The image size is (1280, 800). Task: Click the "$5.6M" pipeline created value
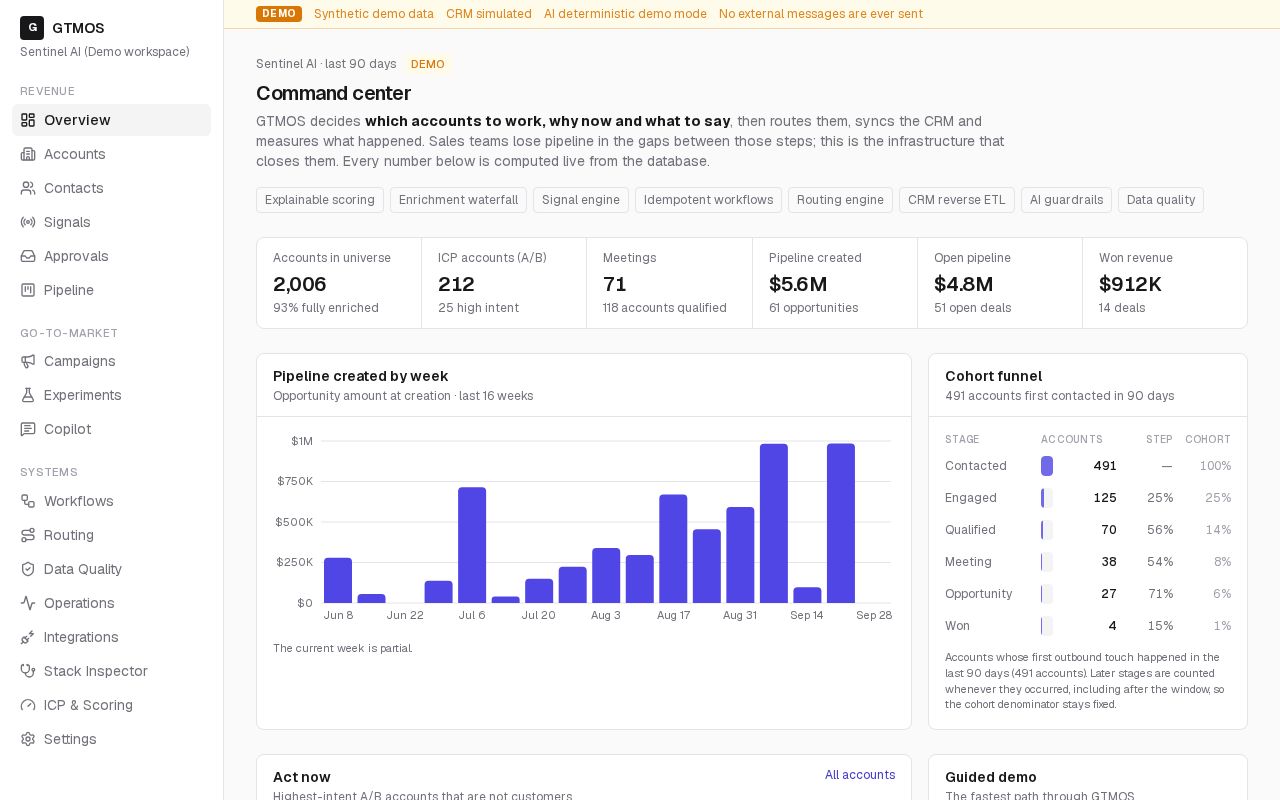[798, 284]
